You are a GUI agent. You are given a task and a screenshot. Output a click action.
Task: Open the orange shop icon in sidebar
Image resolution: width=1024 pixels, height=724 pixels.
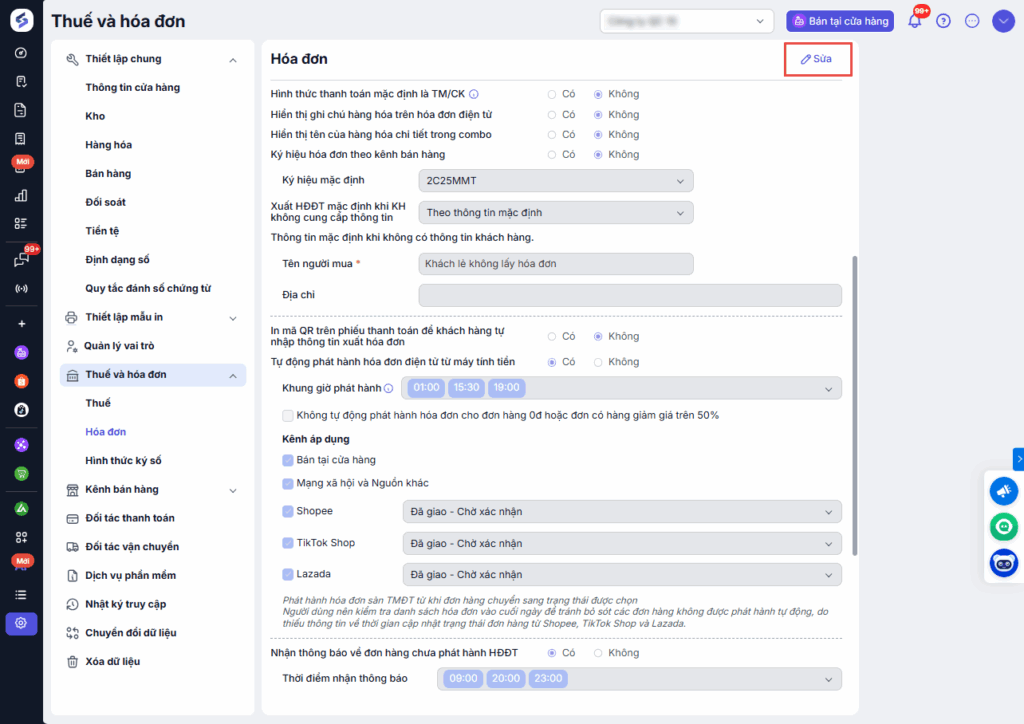pos(21,381)
